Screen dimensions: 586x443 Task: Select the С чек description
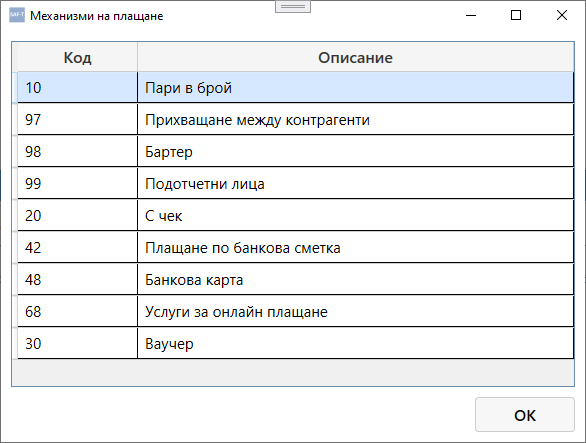[355, 216]
